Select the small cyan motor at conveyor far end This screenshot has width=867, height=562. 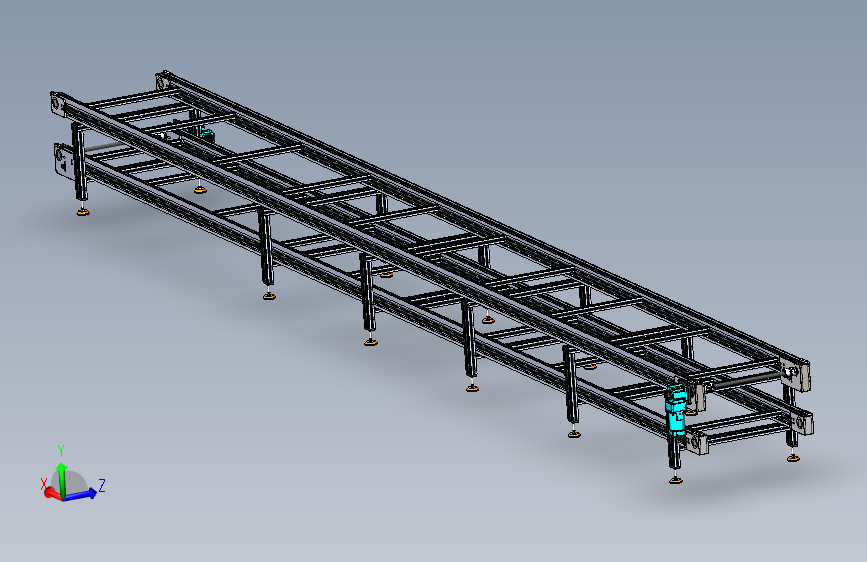pyautogui.click(x=206, y=133)
